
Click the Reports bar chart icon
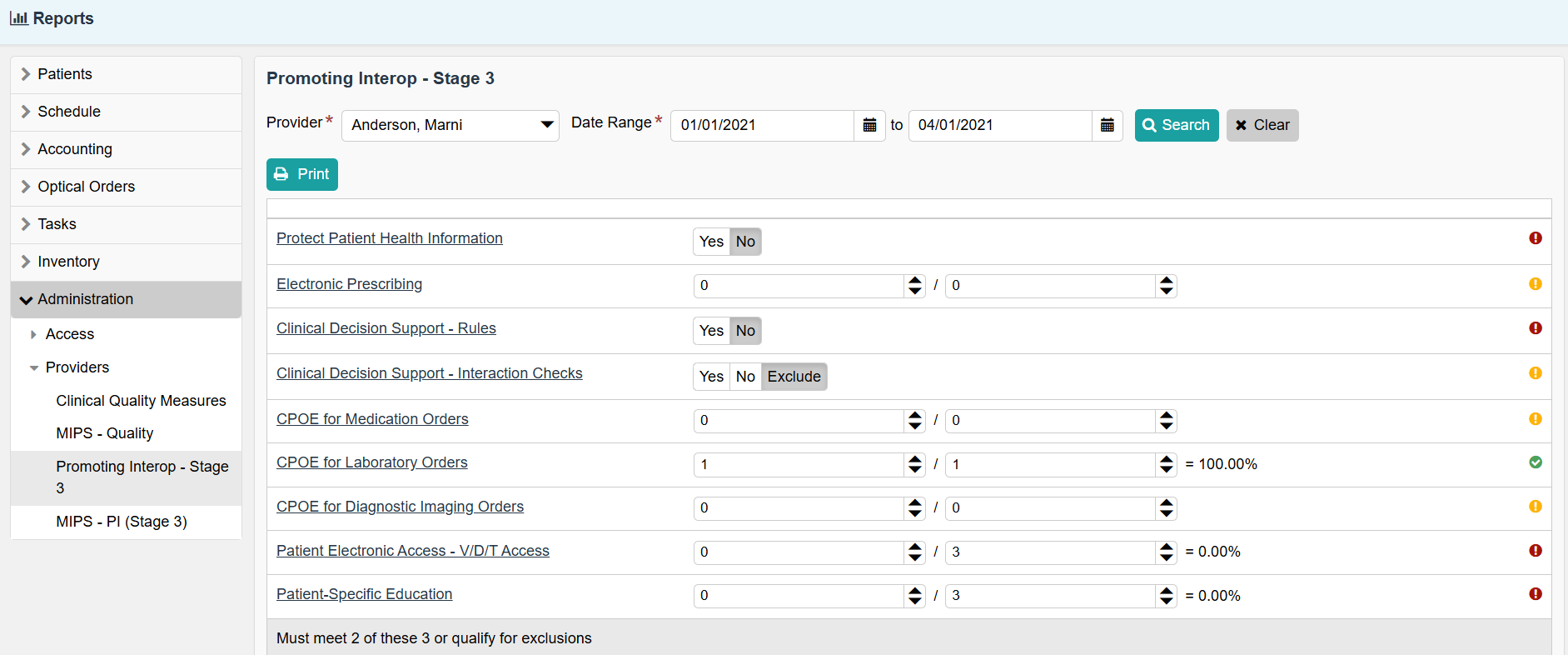click(18, 18)
